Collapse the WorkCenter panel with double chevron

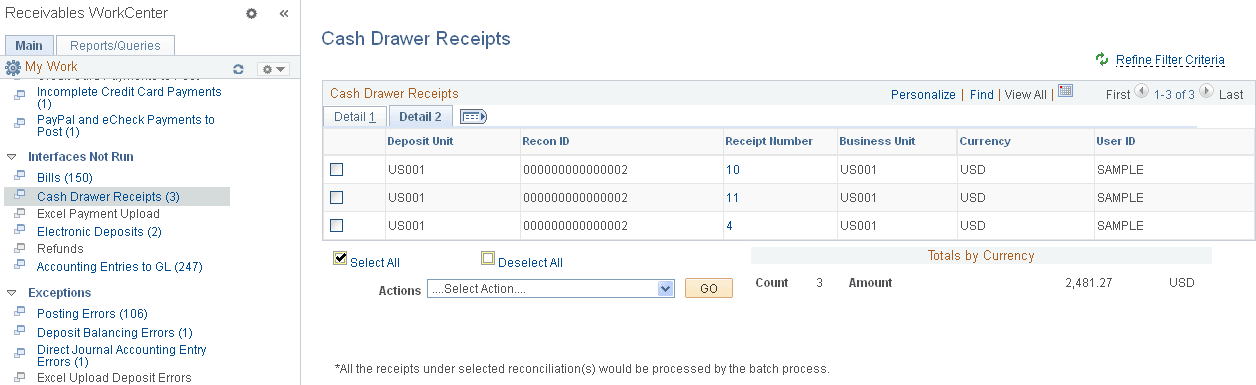click(x=283, y=14)
